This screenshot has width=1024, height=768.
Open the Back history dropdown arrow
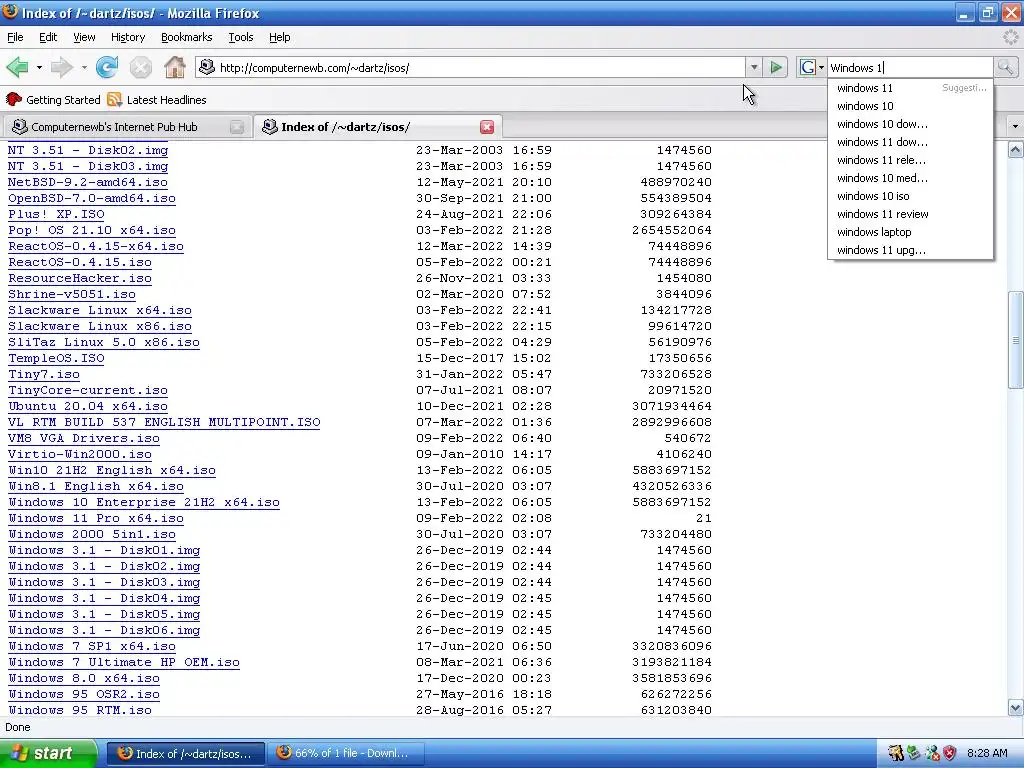pyautogui.click(x=39, y=67)
